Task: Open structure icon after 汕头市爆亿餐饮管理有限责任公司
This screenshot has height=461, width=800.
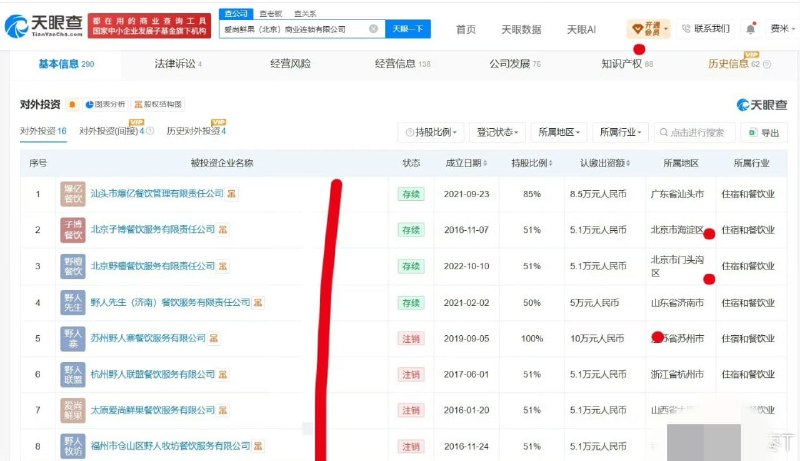Action: (232, 194)
